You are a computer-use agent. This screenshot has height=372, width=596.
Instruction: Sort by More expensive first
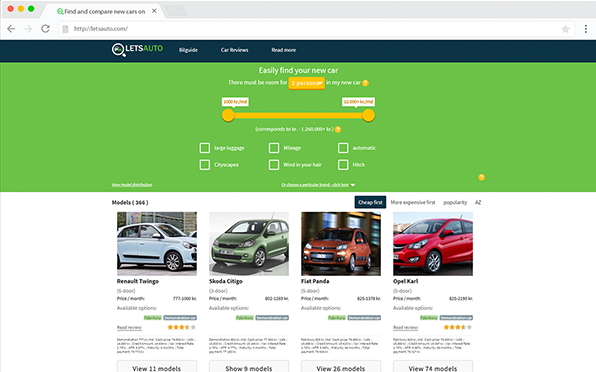pos(413,203)
